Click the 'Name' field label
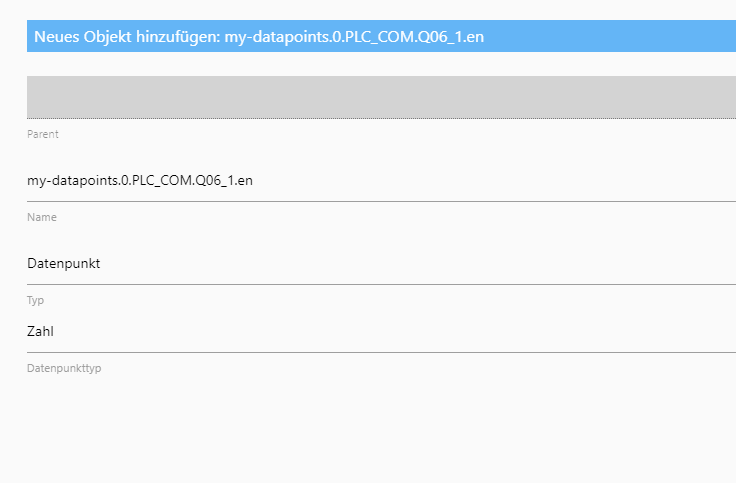The width and height of the screenshot is (736, 483). [x=42, y=217]
